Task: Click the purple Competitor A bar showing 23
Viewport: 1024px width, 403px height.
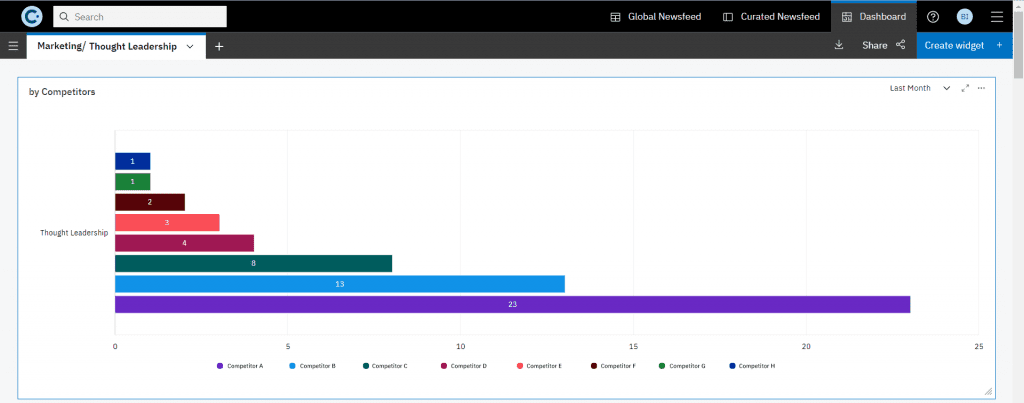Action: click(512, 304)
